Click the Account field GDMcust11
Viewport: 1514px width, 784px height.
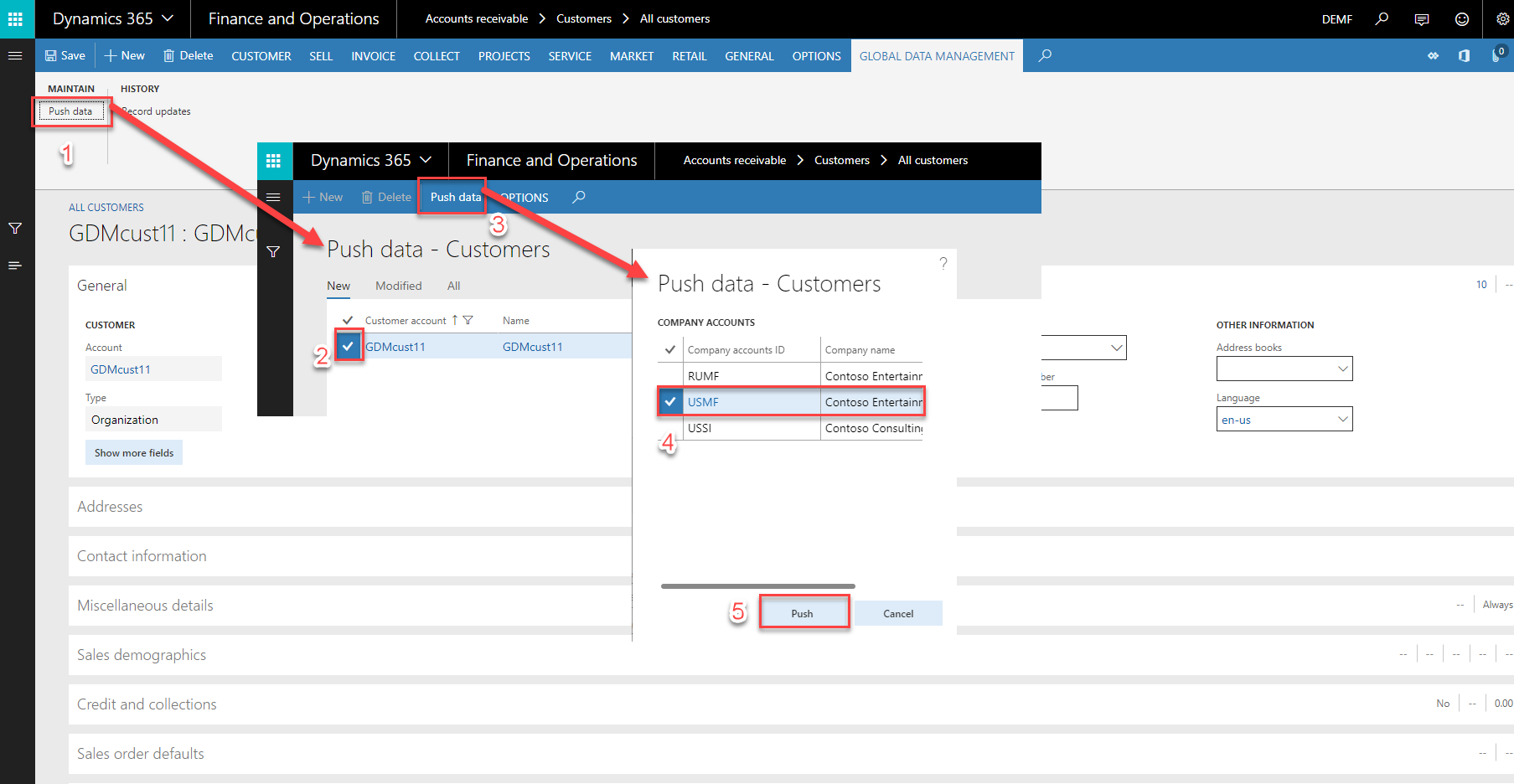[x=152, y=369]
